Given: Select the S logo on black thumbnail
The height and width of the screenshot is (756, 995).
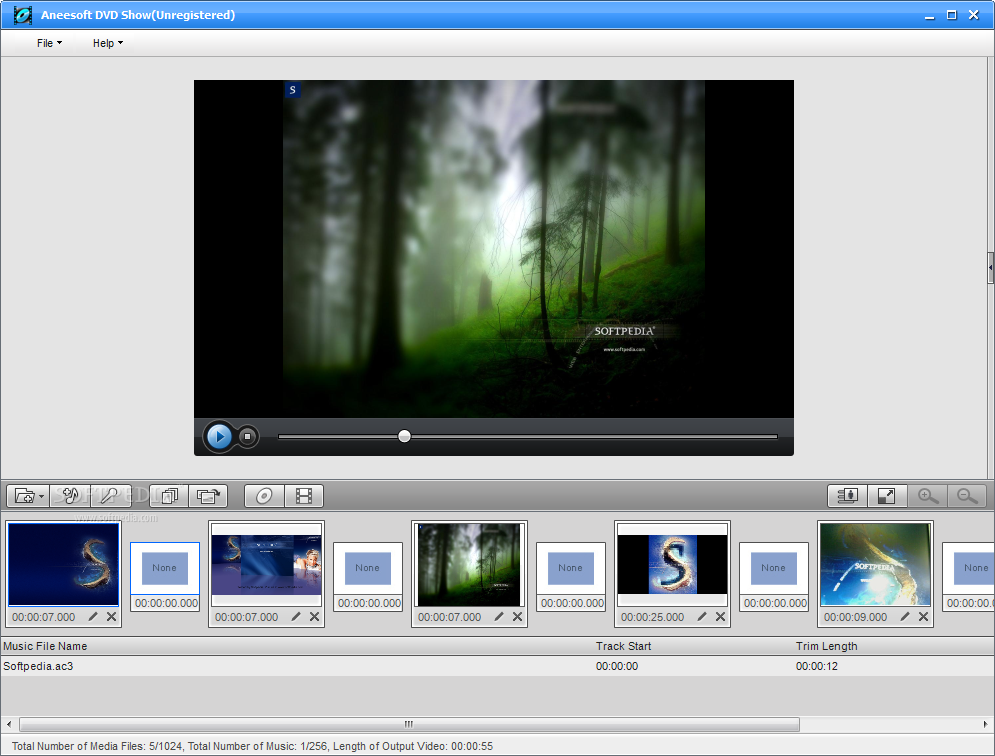Looking at the screenshot, I should click(673, 564).
